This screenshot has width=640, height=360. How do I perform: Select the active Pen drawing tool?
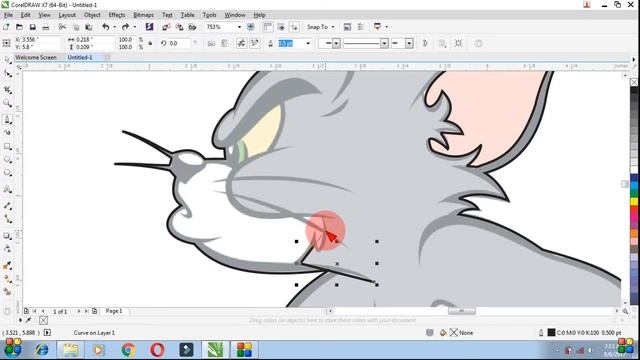(x=7, y=119)
